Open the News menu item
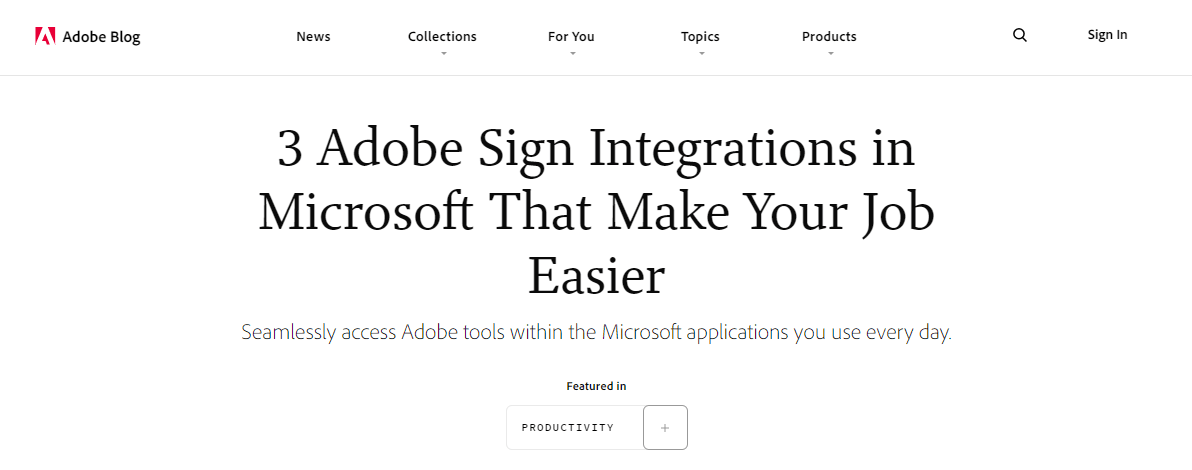The image size is (1192, 470). (x=313, y=37)
